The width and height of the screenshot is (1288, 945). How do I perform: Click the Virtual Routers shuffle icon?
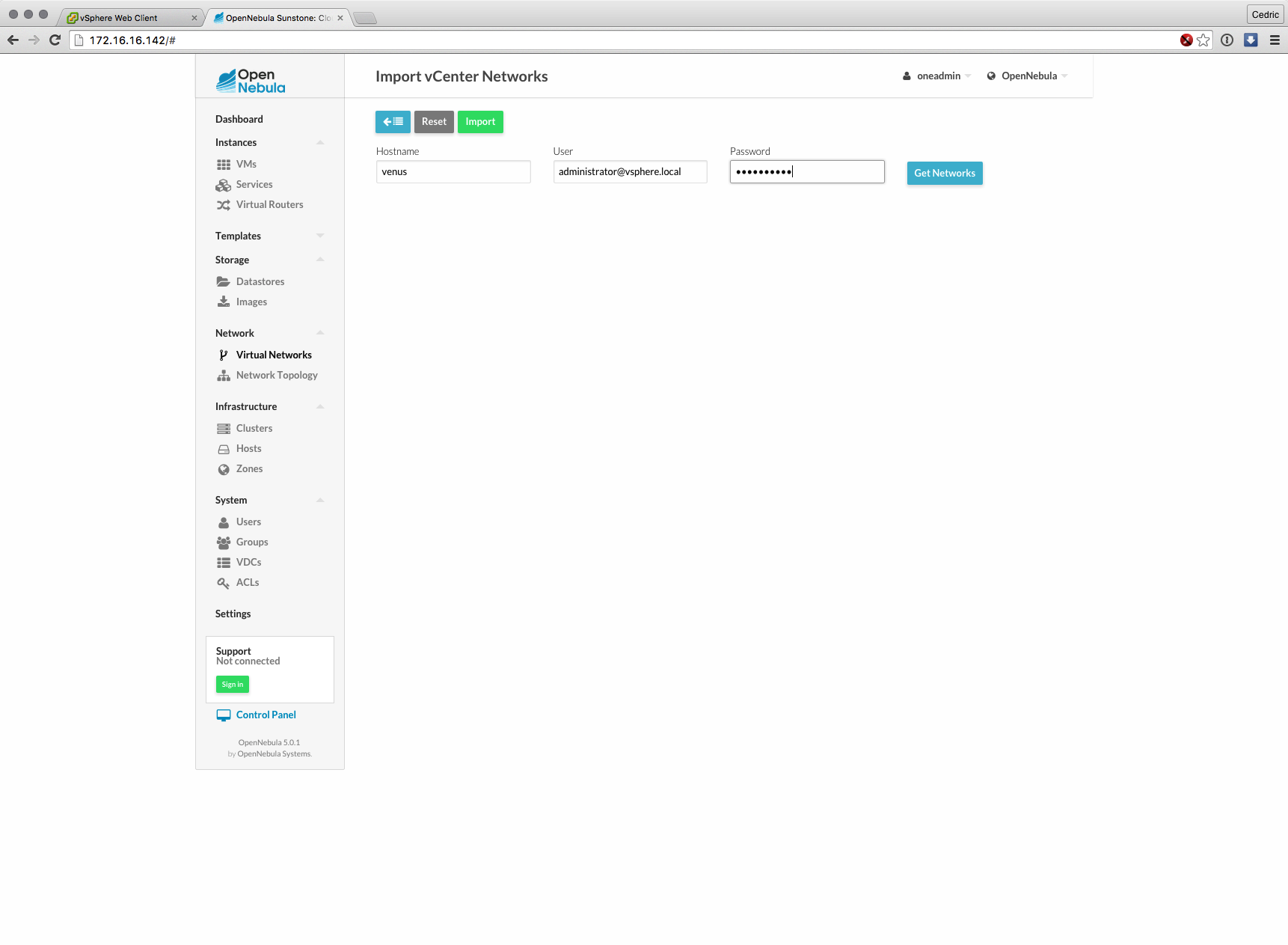pos(224,205)
